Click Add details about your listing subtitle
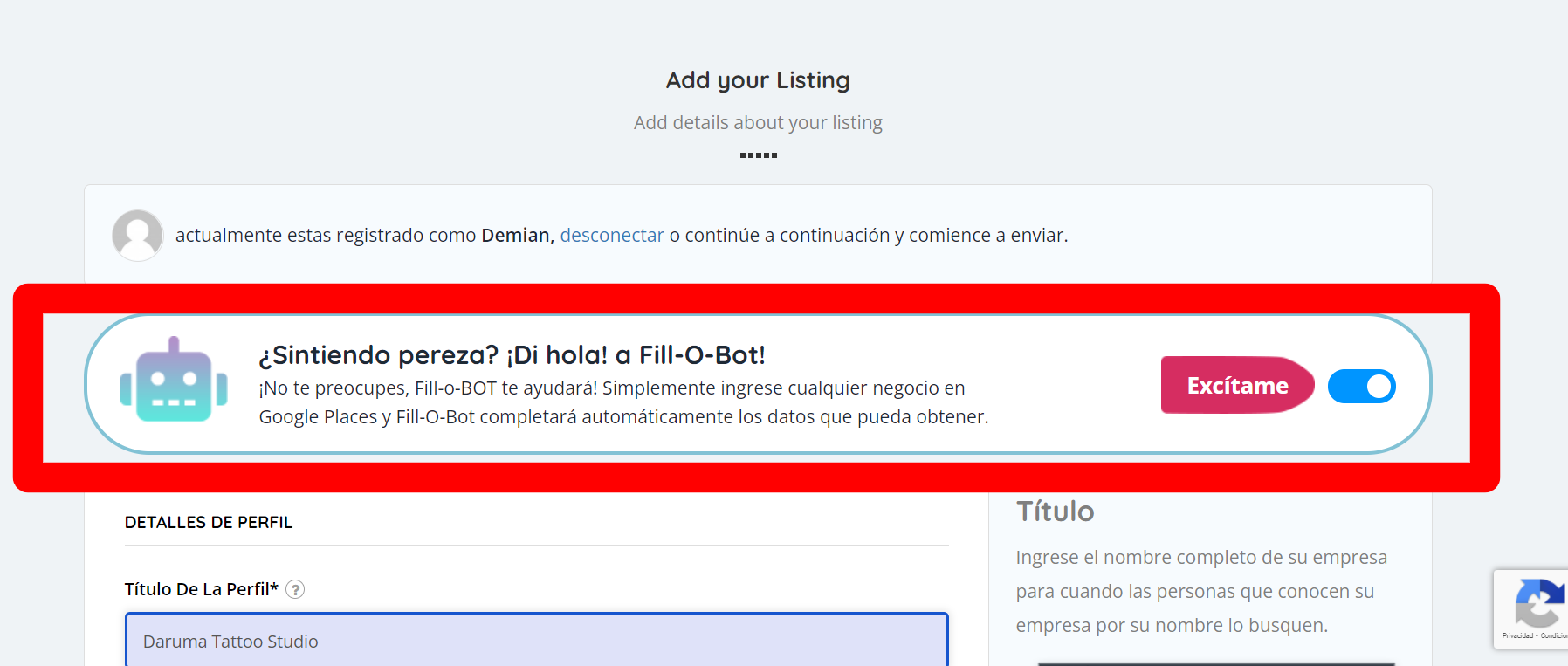Image resolution: width=1568 pixels, height=666 pixels. click(x=758, y=122)
